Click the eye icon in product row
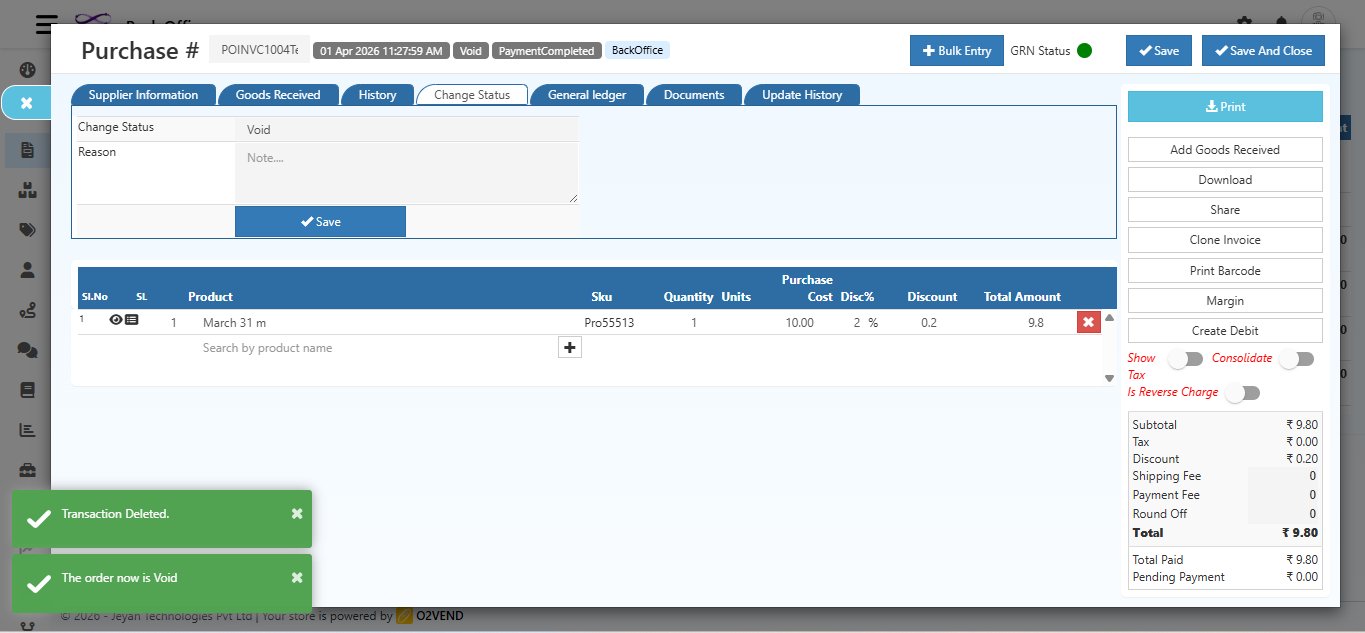This screenshot has width=1365, height=633. tap(116, 320)
